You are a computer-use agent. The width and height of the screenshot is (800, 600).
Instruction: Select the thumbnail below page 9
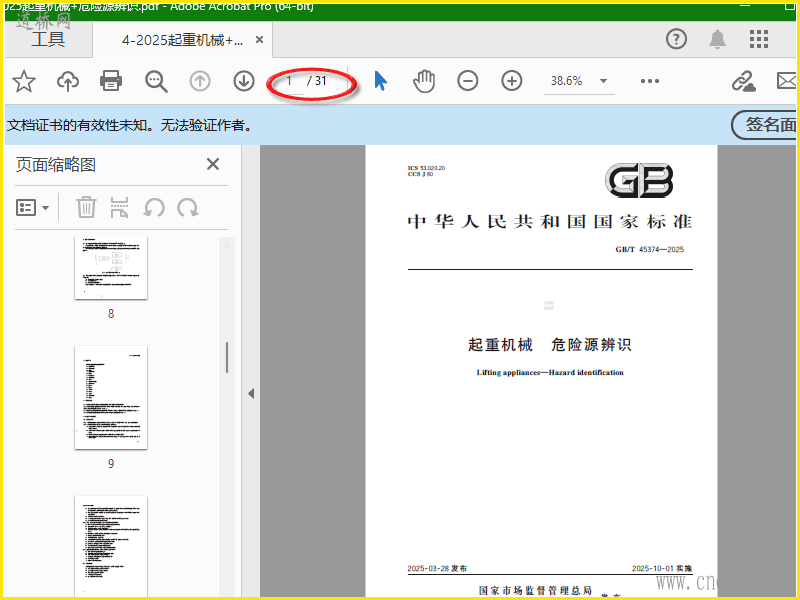click(111, 546)
